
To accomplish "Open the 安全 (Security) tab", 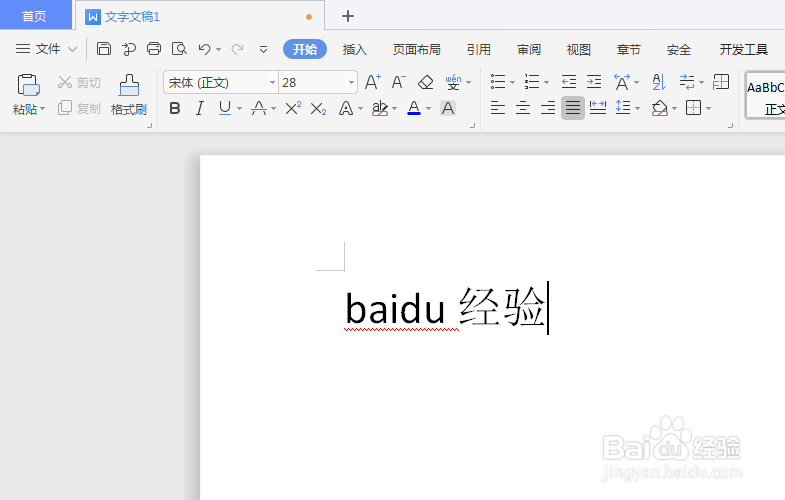I will [679, 49].
